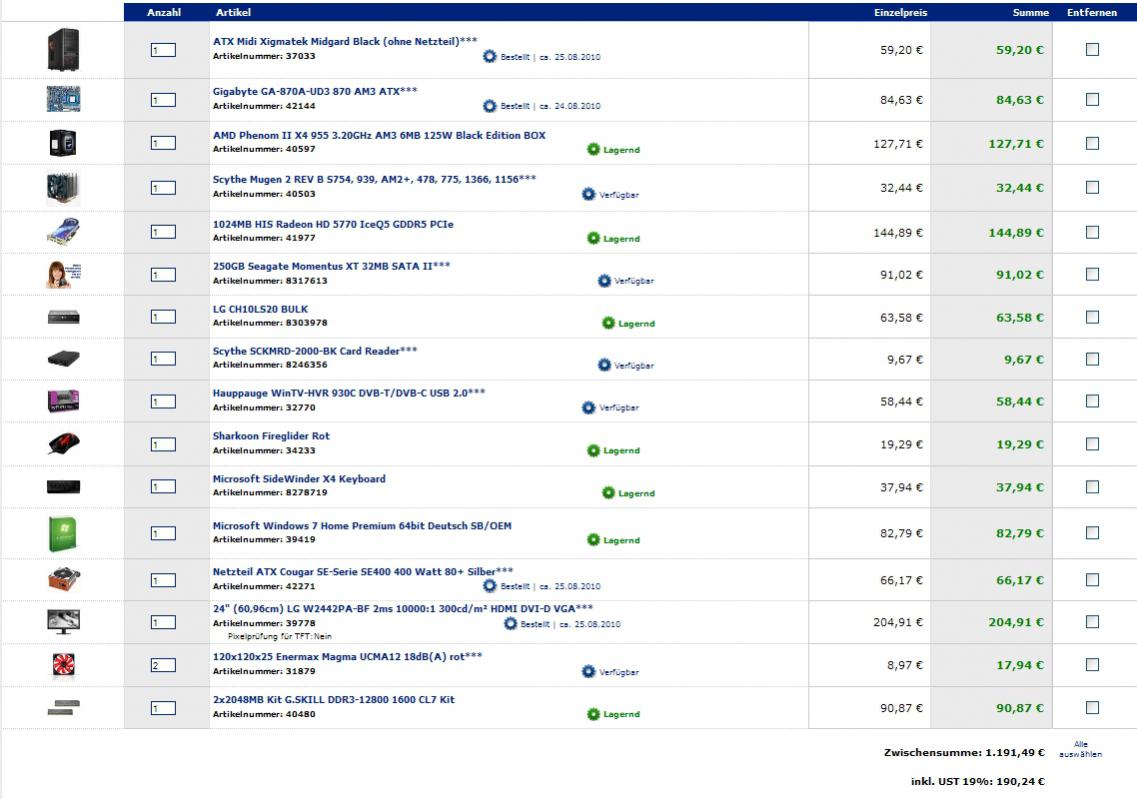Click the Bestellt status icon for LG W2442PA-BF monitor
This screenshot has height=799, width=1137.
tap(510, 624)
